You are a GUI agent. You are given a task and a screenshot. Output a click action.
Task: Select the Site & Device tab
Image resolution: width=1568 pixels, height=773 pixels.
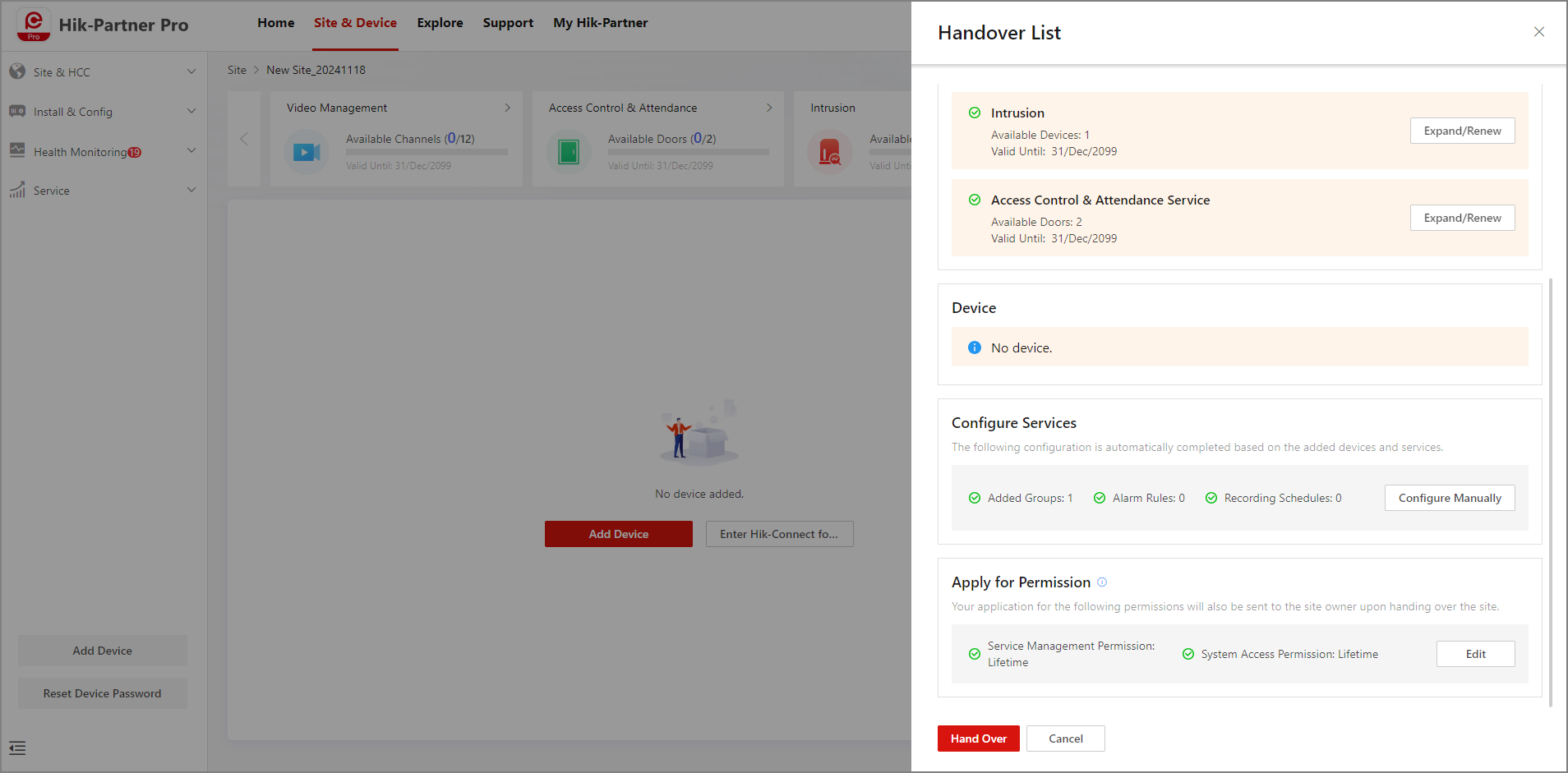point(355,23)
